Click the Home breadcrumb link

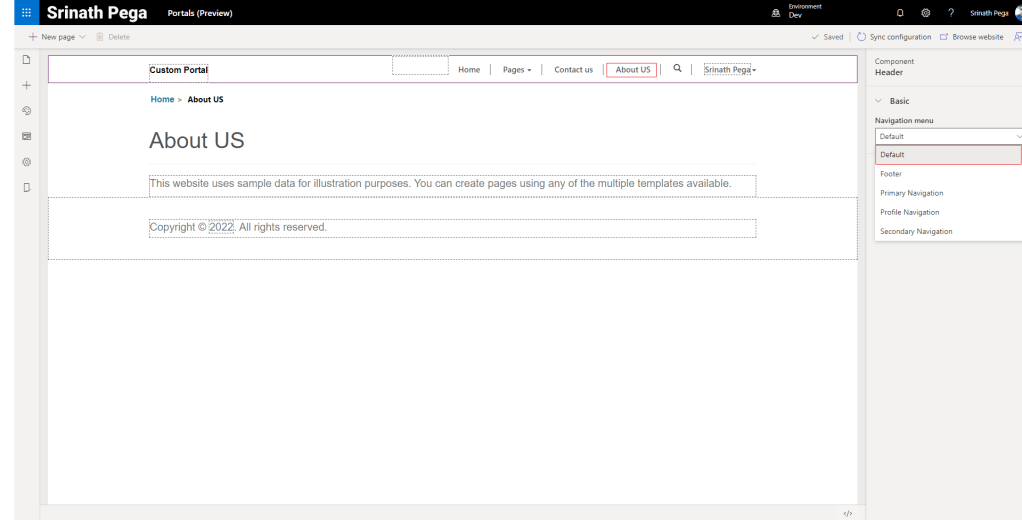[x=160, y=99]
